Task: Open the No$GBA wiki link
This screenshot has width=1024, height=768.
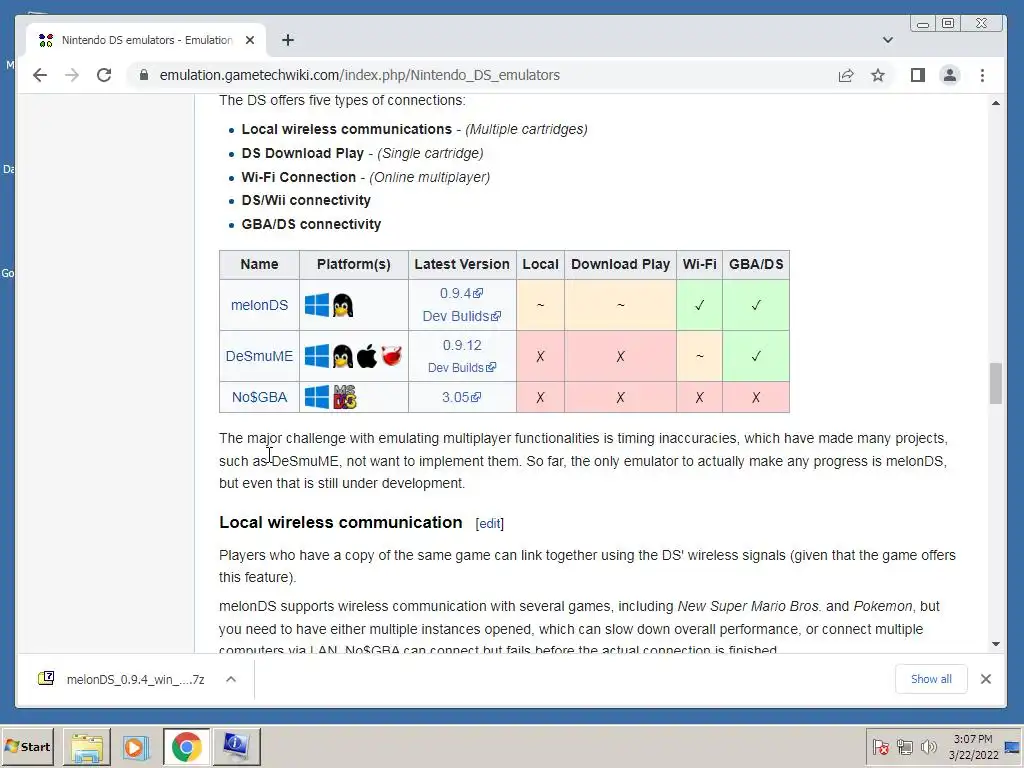Action: tap(259, 397)
